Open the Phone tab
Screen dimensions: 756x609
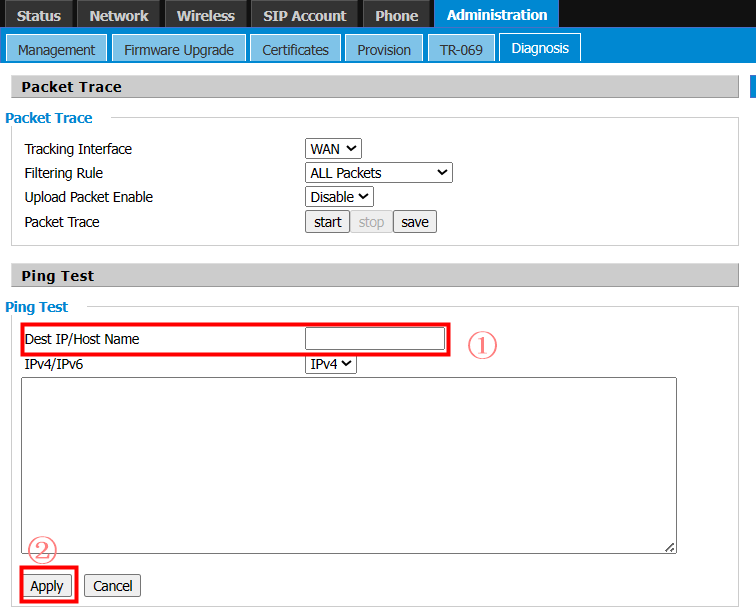coord(396,14)
